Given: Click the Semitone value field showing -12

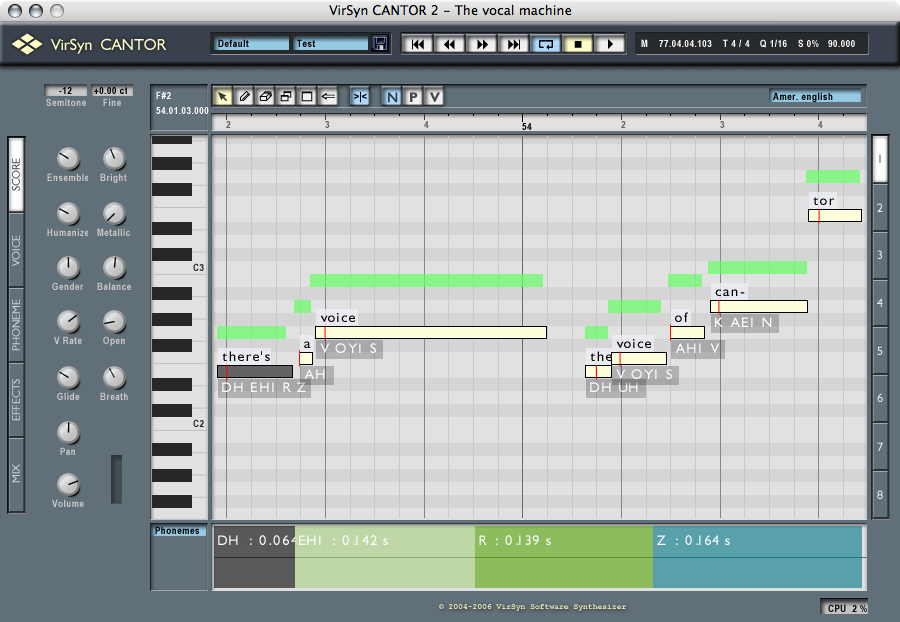Looking at the screenshot, I should [x=65, y=91].
